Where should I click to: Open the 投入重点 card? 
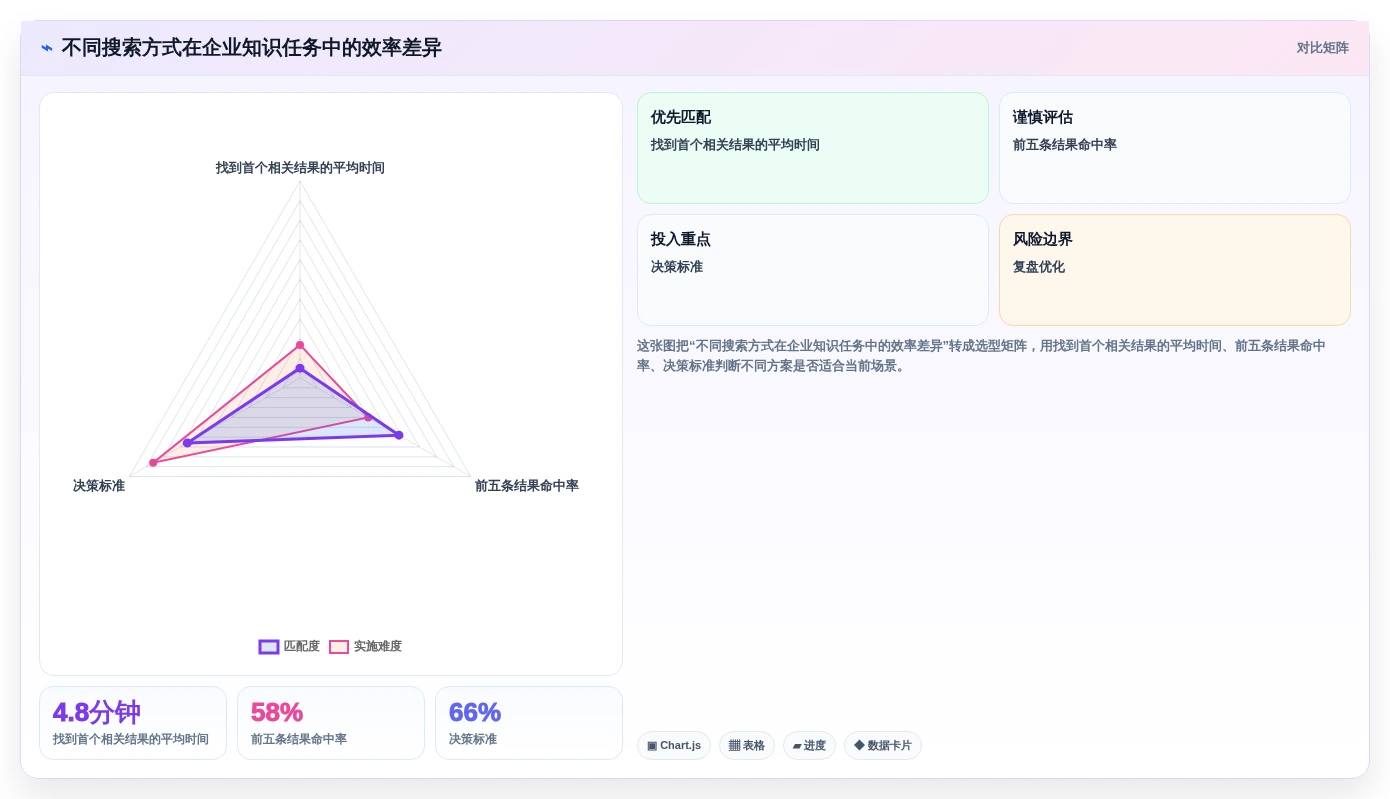(x=812, y=270)
